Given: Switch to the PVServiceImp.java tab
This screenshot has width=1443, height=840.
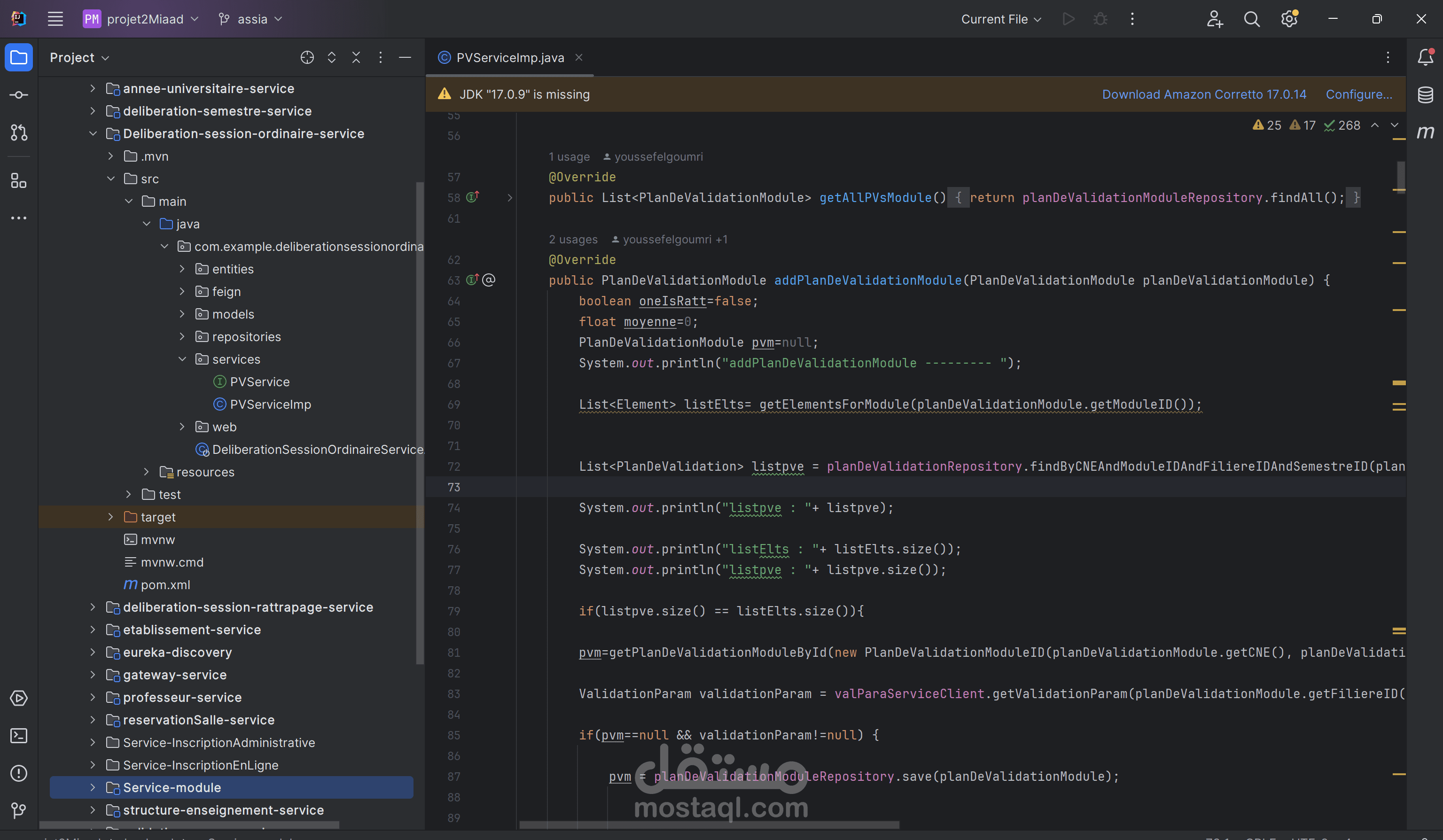Looking at the screenshot, I should point(509,57).
